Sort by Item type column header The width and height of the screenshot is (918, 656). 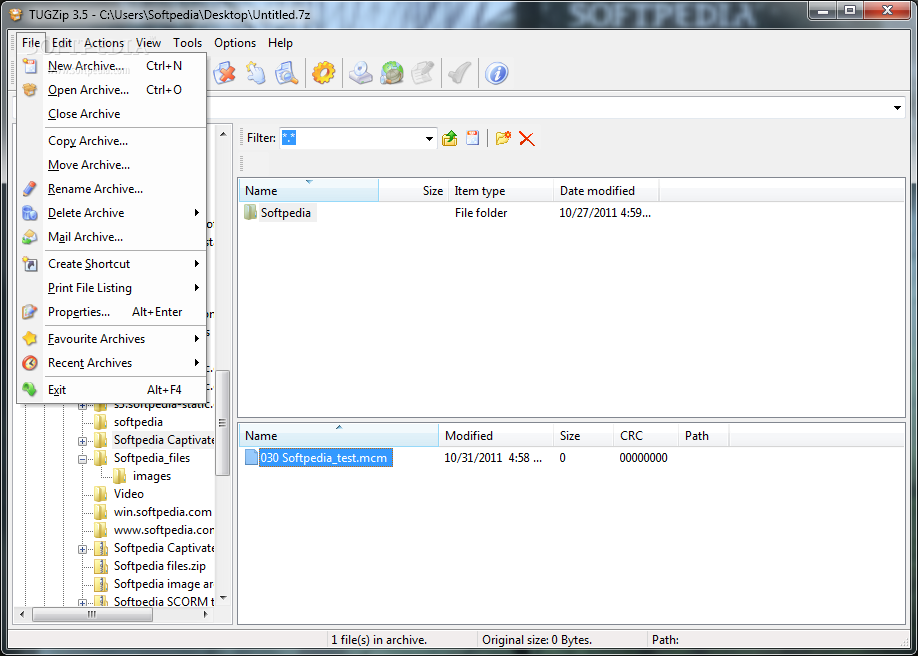(x=501, y=190)
